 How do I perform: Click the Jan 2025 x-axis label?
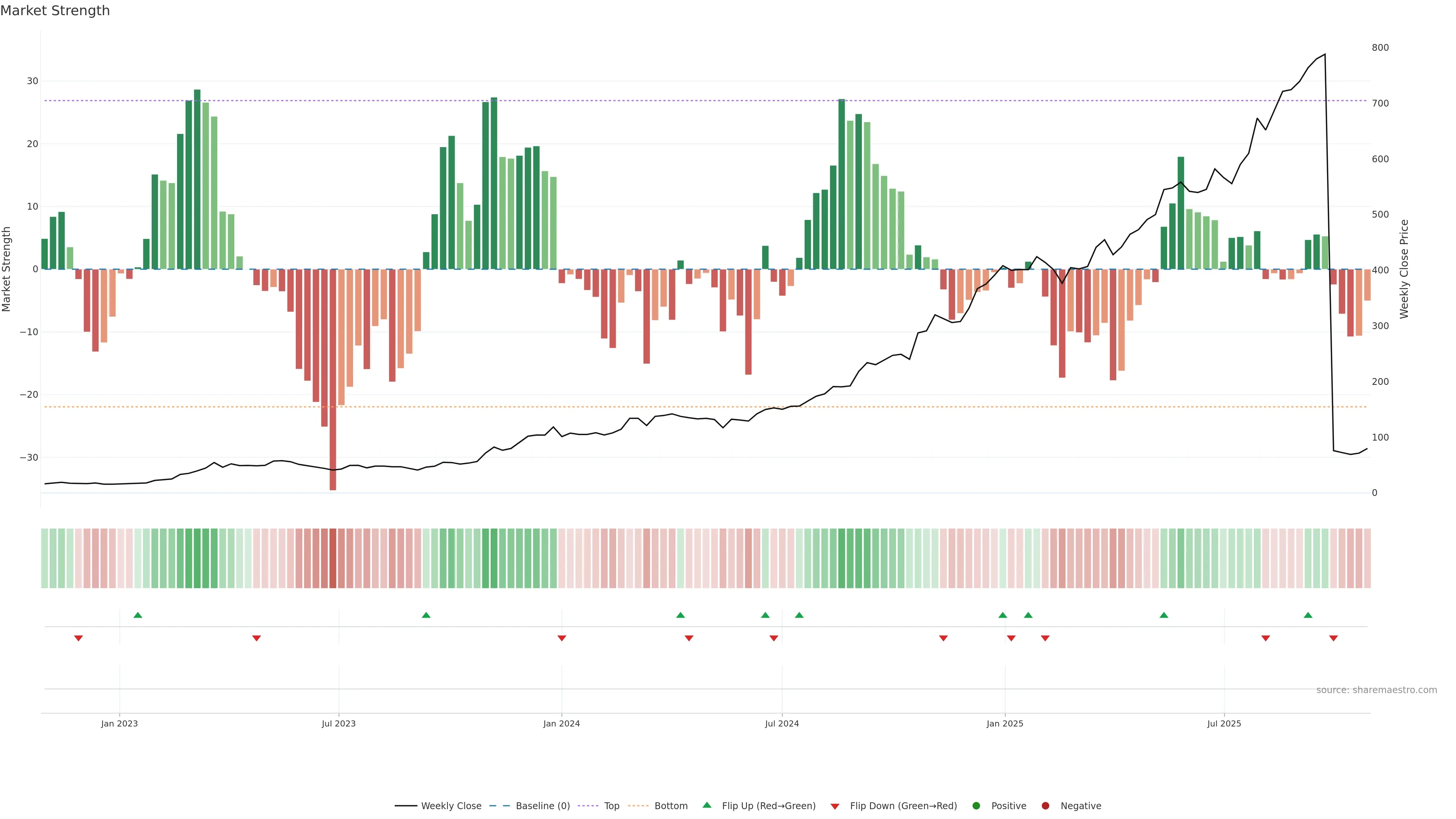click(x=1005, y=723)
